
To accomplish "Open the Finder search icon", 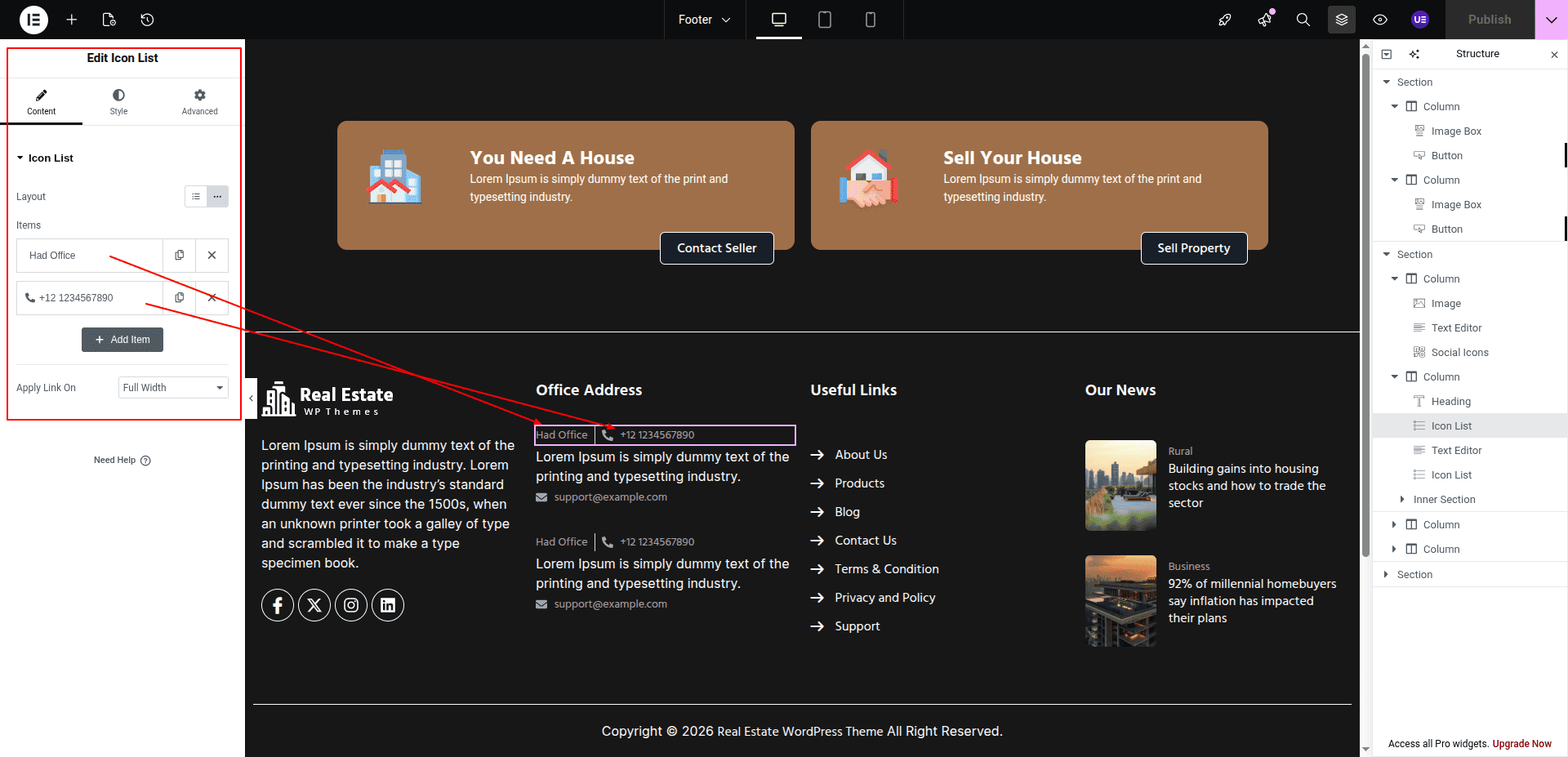I will (x=1303, y=20).
